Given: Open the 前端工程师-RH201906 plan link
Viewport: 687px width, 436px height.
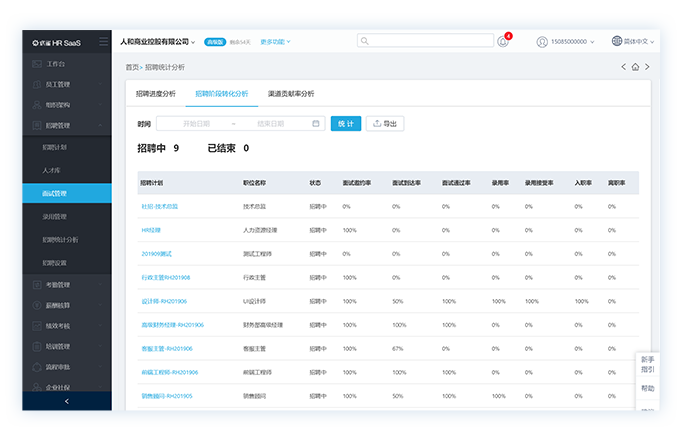Looking at the screenshot, I should pyautogui.click(x=170, y=372).
